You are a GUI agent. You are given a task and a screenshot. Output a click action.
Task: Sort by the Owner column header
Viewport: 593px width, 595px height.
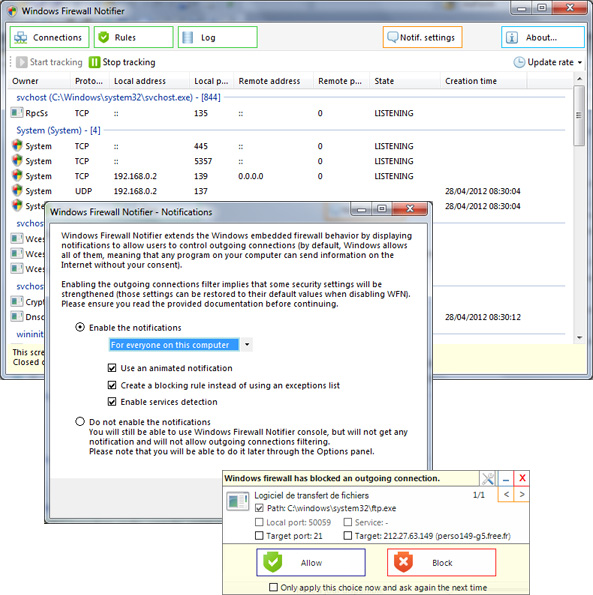click(x=39, y=81)
